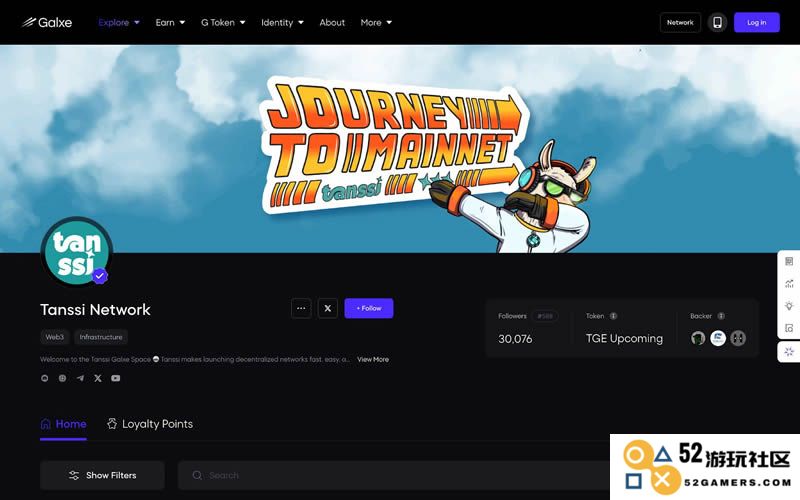Select the Web3 tag
This screenshot has height=500, width=800.
click(55, 337)
